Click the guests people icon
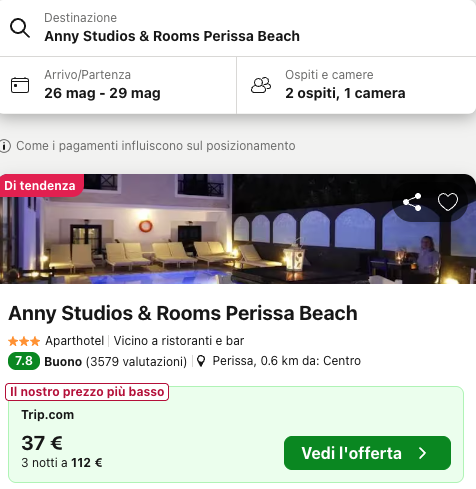Image resolution: width=476 pixels, height=489 pixels. click(261, 85)
